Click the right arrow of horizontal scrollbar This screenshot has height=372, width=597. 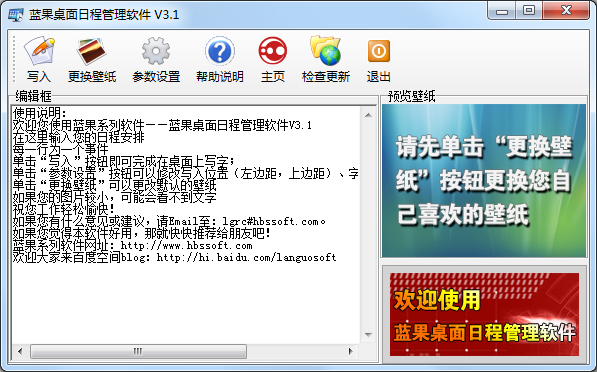(351, 351)
